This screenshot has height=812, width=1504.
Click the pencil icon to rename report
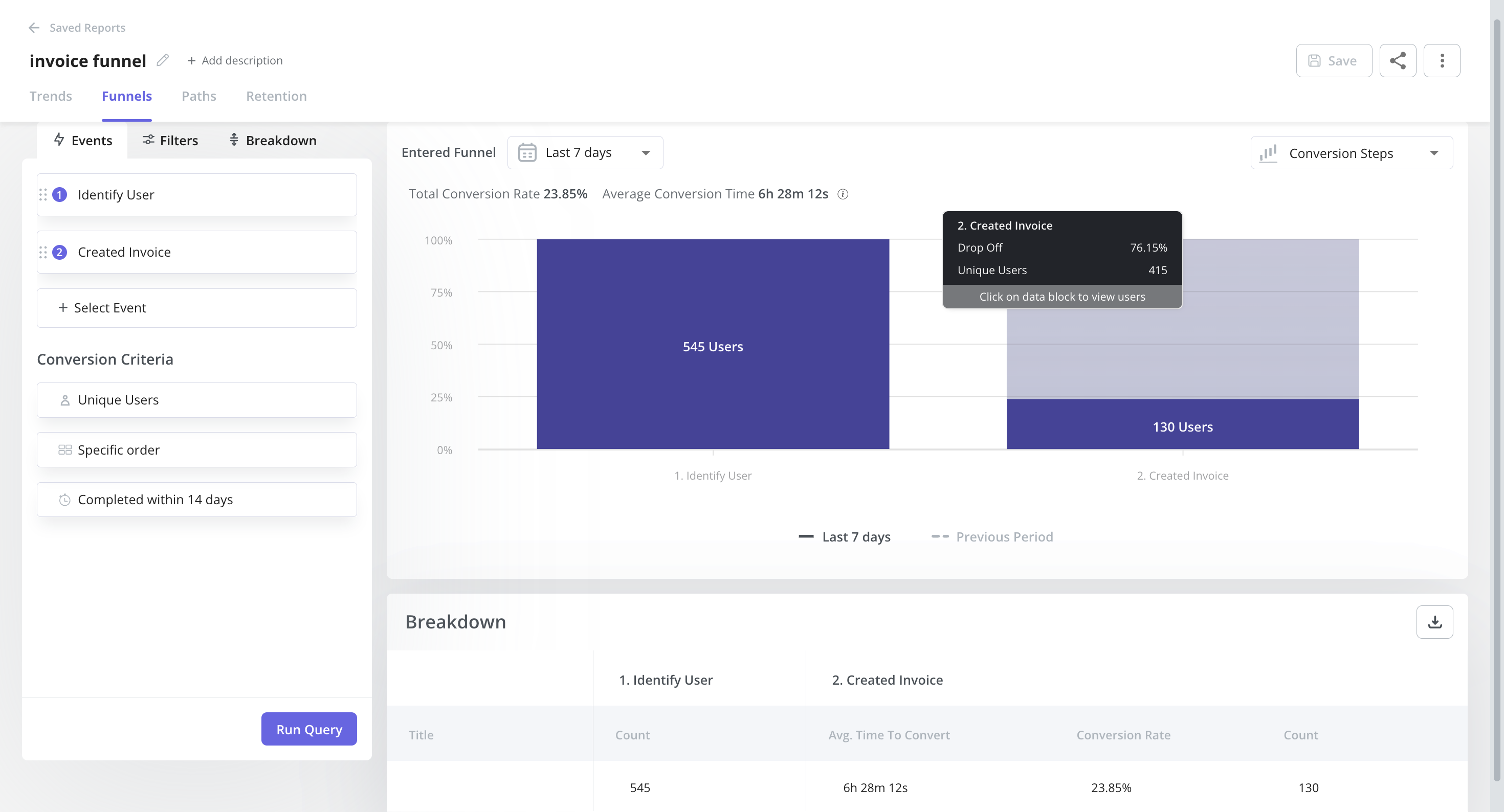point(163,60)
